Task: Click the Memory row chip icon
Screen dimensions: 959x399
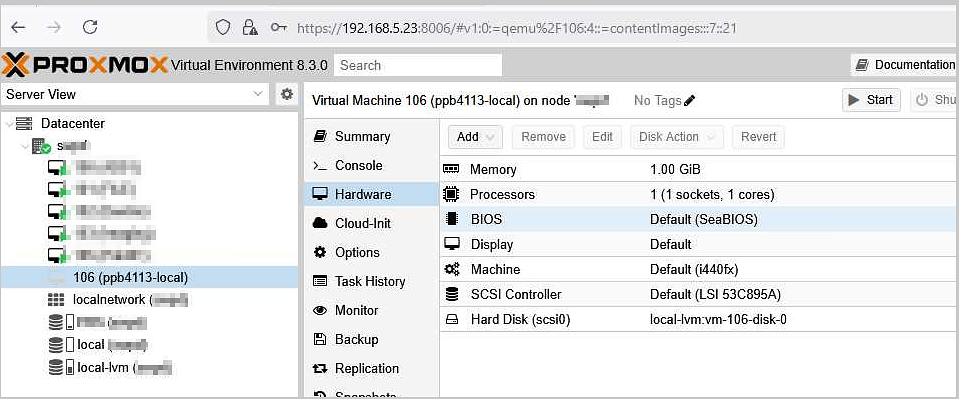Action: point(451,169)
